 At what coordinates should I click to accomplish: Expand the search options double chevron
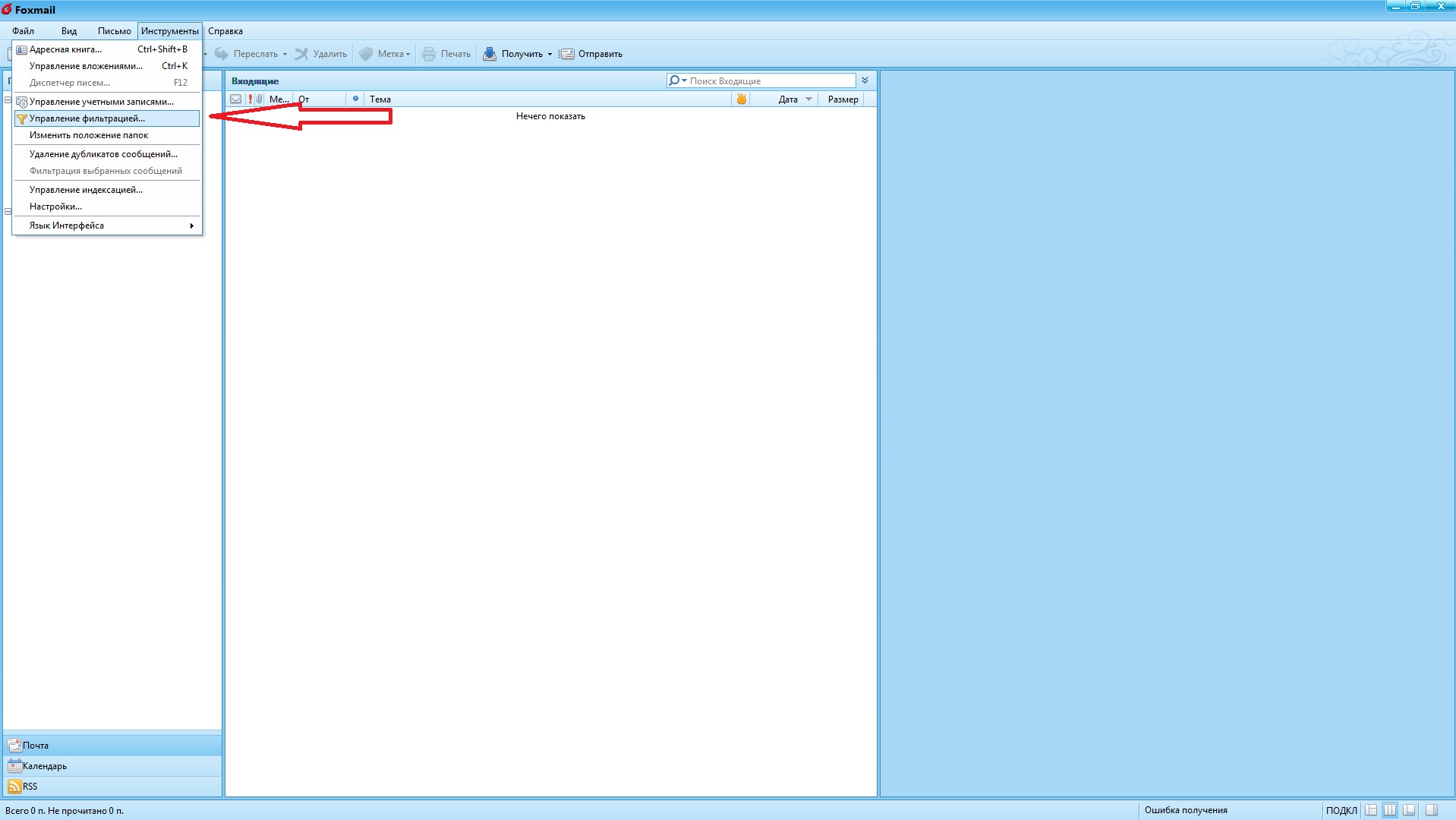[x=865, y=80]
